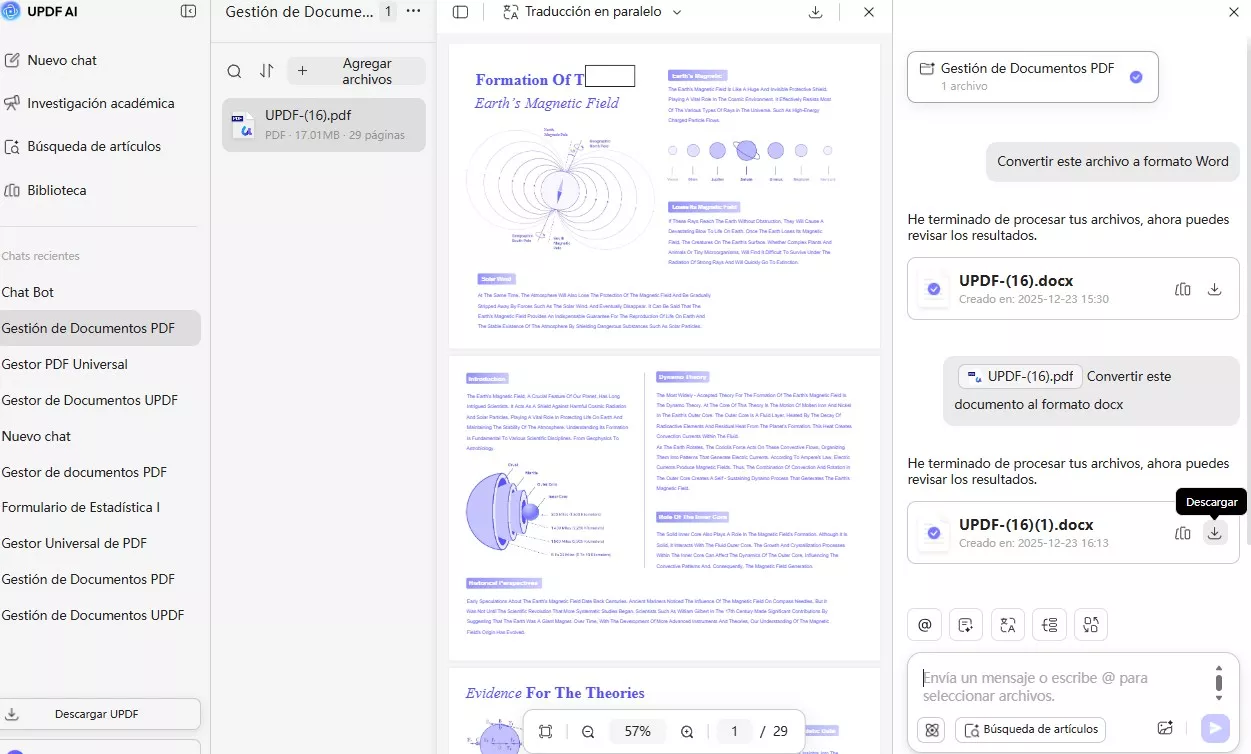Screen dimensions: 1251x754
Task: Click the translate icon above message box
Action: (1008, 625)
